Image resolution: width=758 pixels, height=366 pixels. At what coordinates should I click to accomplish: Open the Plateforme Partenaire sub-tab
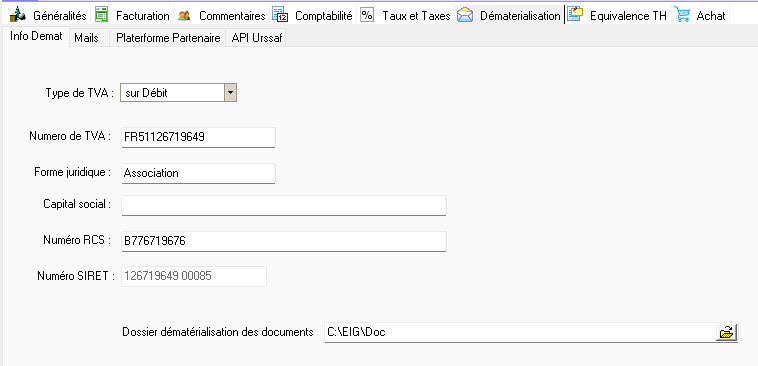(x=168, y=38)
